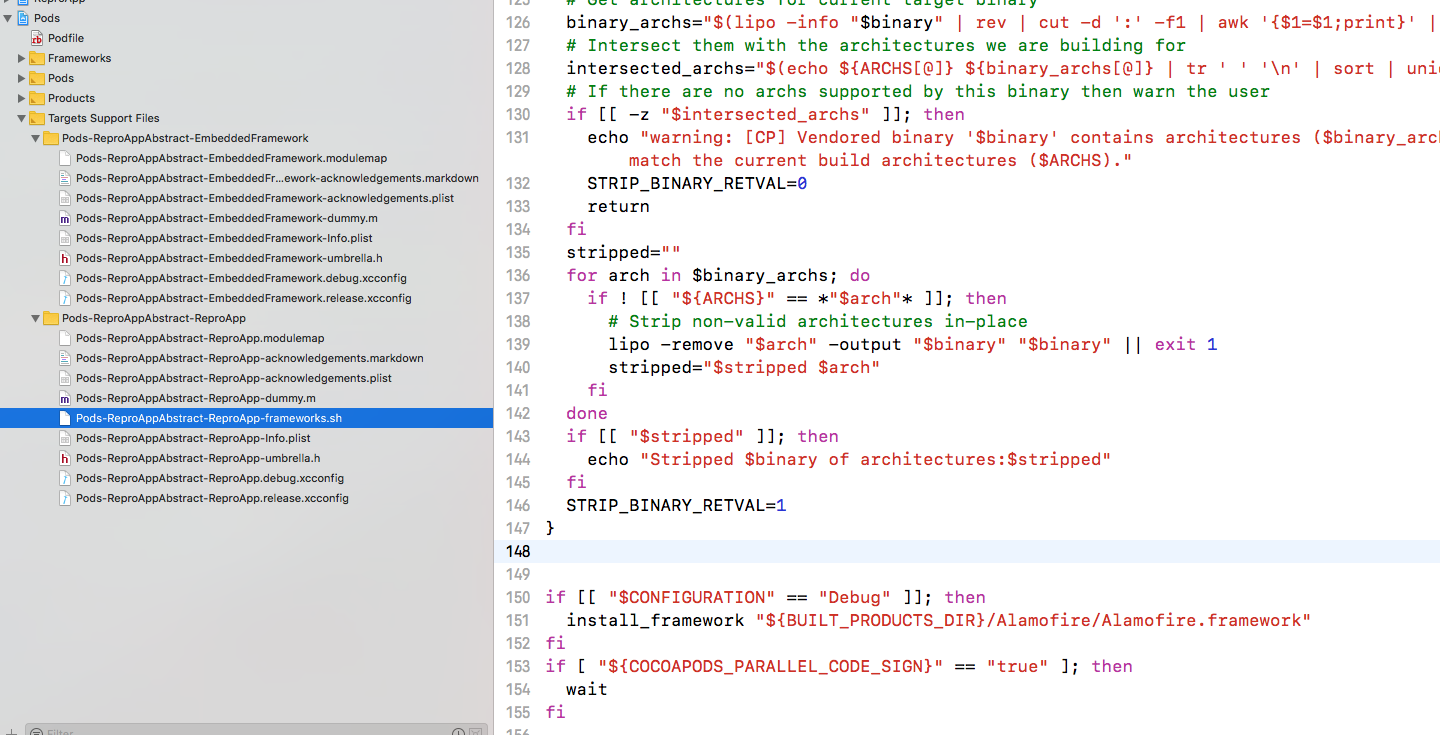Click the Podfile ruby file icon
Viewport: 1440px width, 735px height.
(37, 38)
